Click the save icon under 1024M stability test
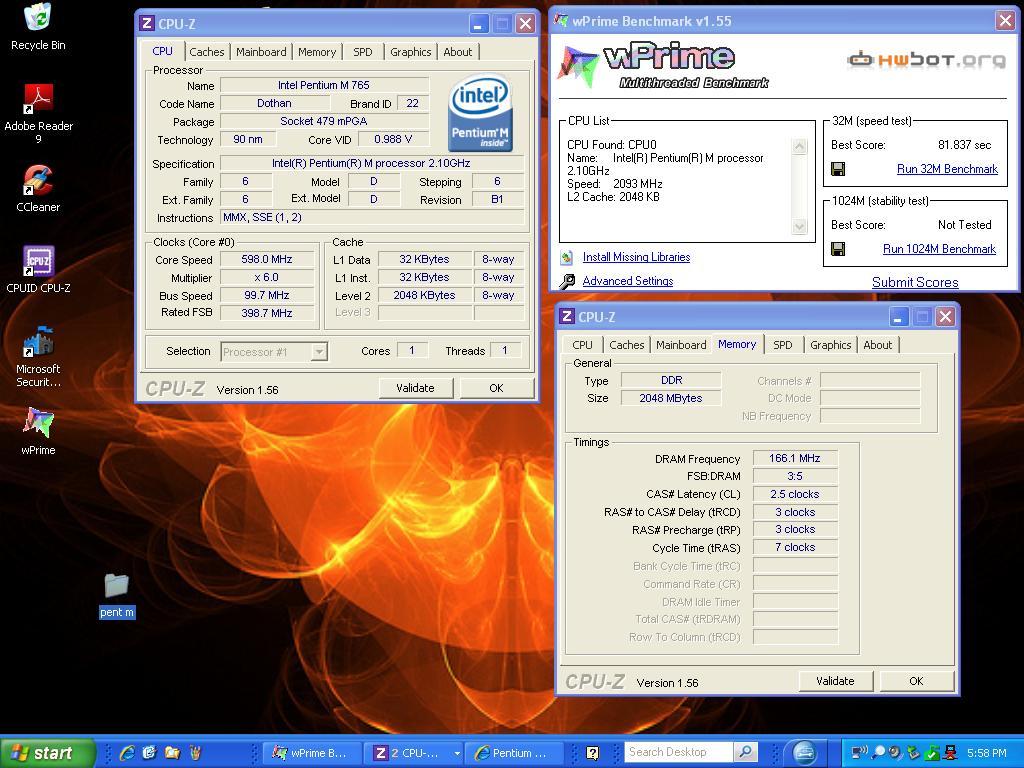The width and height of the screenshot is (1024, 768). (838, 249)
